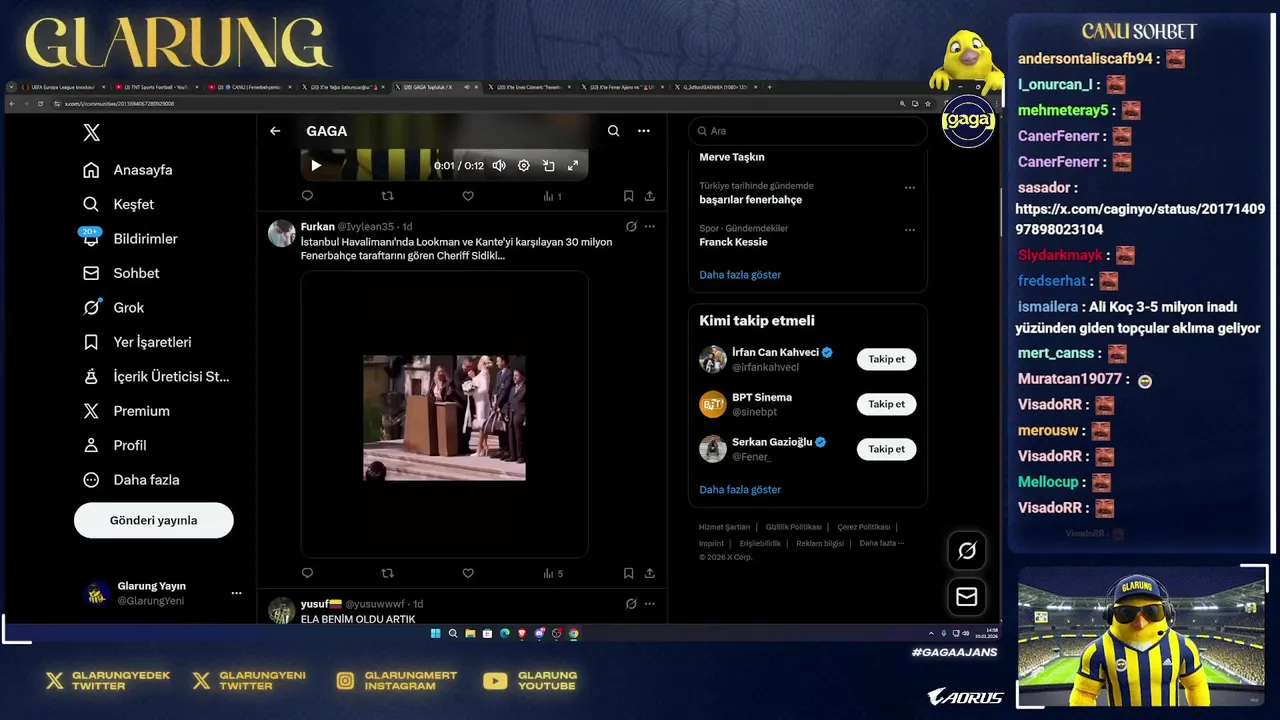The width and height of the screenshot is (1280, 720).
Task: Switch to UEFA Europa League tab
Action: [62, 87]
